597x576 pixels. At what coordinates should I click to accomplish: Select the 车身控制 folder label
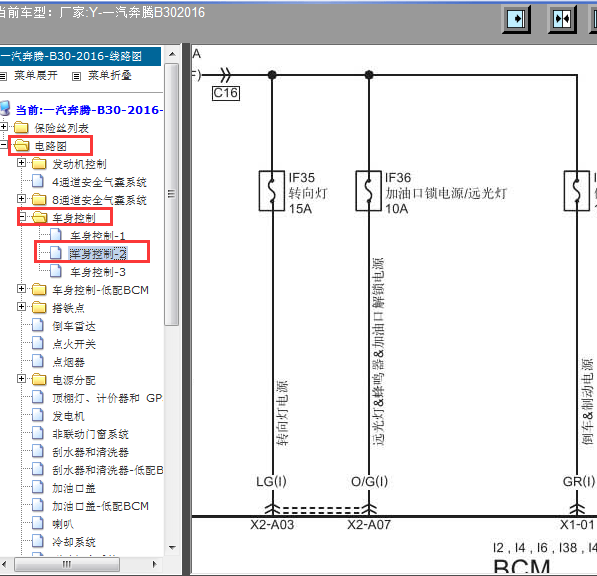coord(73,218)
